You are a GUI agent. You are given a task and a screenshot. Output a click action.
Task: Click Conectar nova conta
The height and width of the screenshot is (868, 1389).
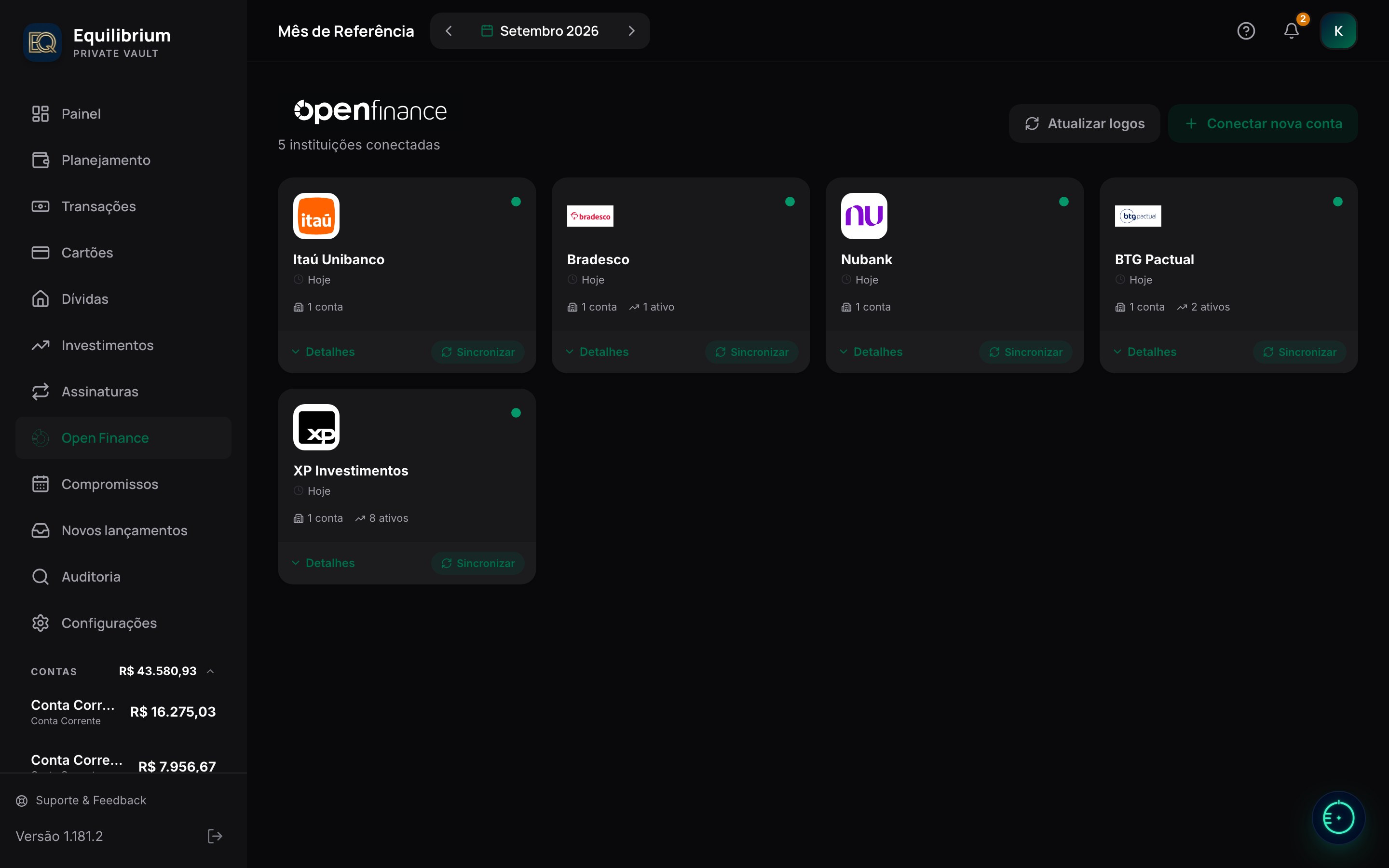click(x=1263, y=123)
